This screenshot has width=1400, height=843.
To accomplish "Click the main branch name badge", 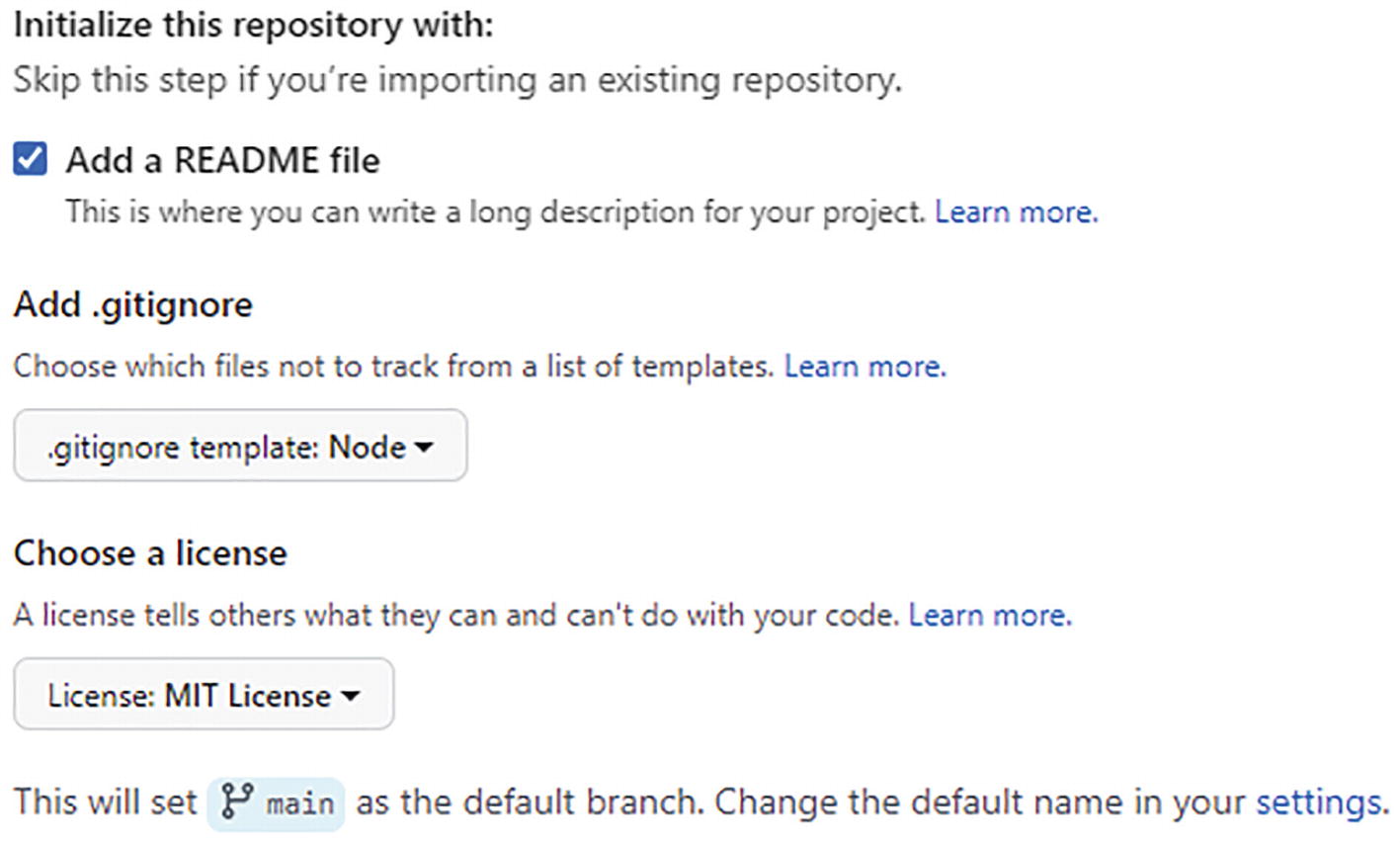I will point(299,802).
